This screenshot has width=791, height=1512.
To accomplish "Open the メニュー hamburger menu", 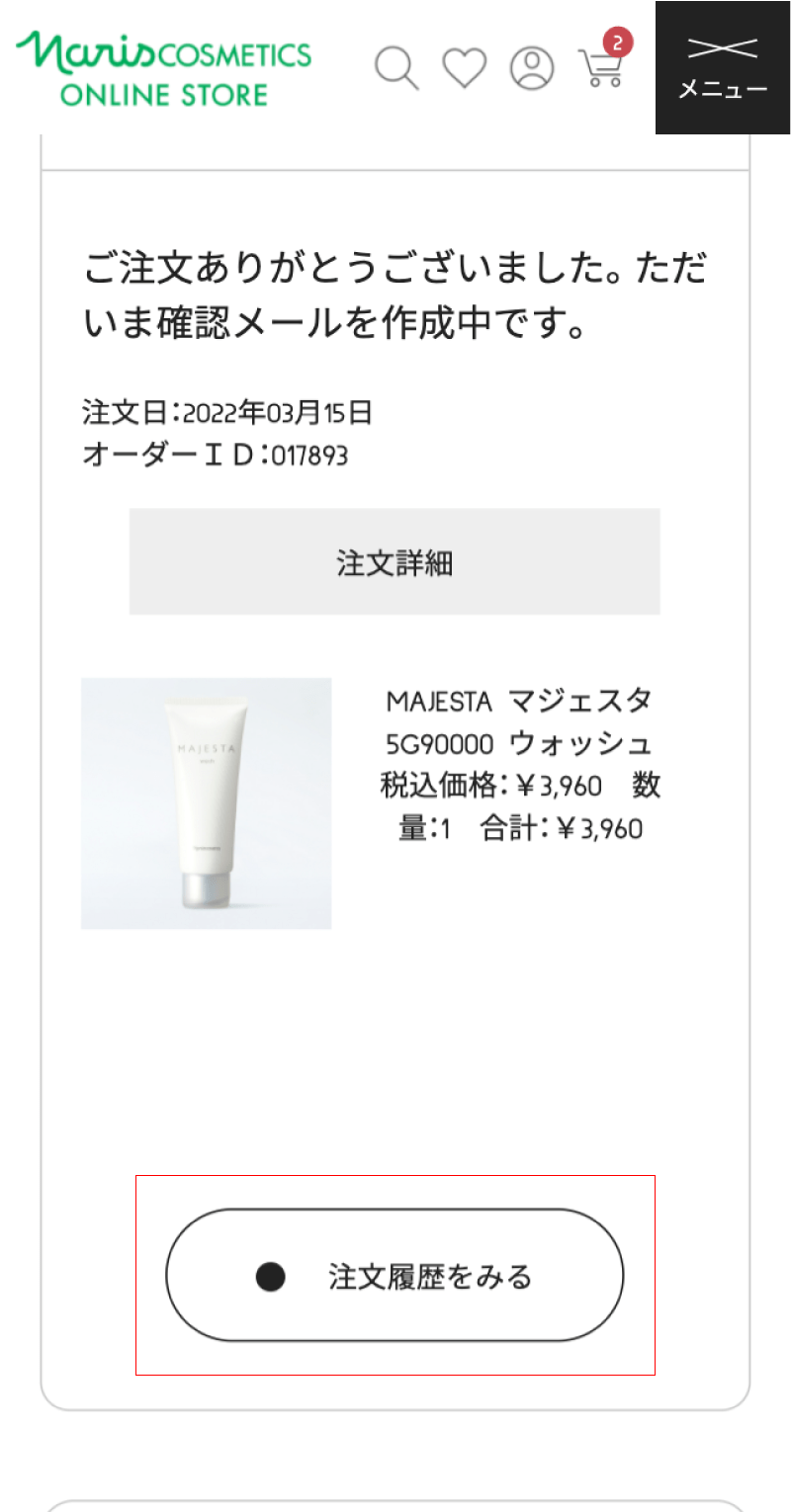I will 723,67.
